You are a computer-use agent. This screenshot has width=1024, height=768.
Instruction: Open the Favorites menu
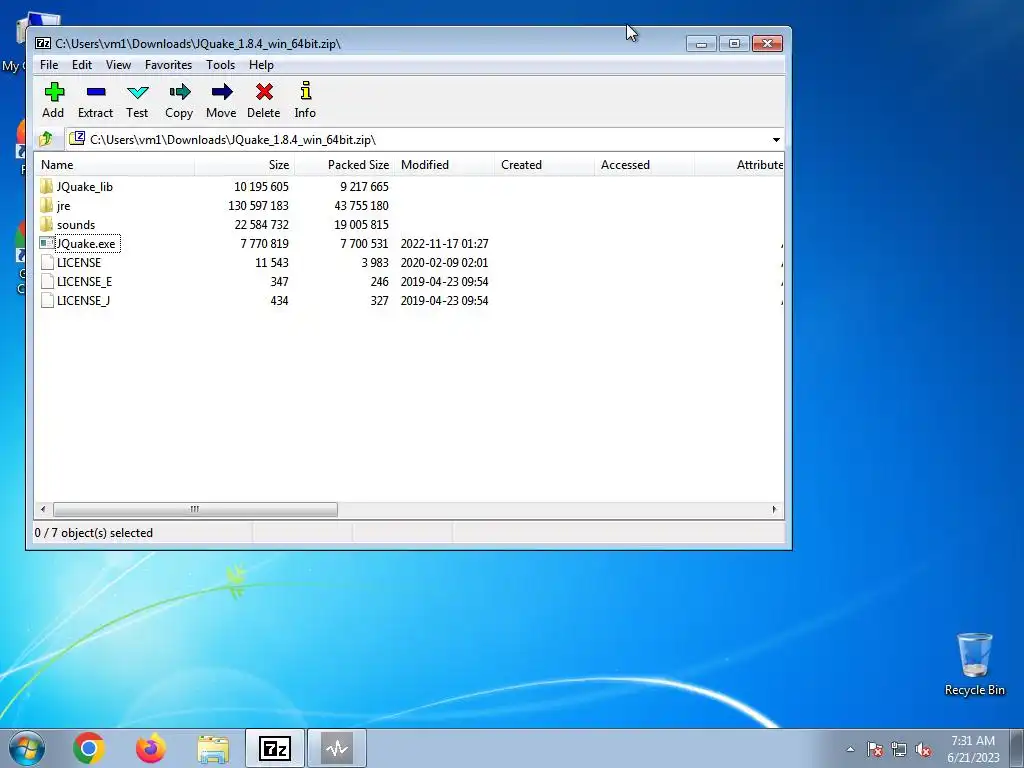[168, 65]
